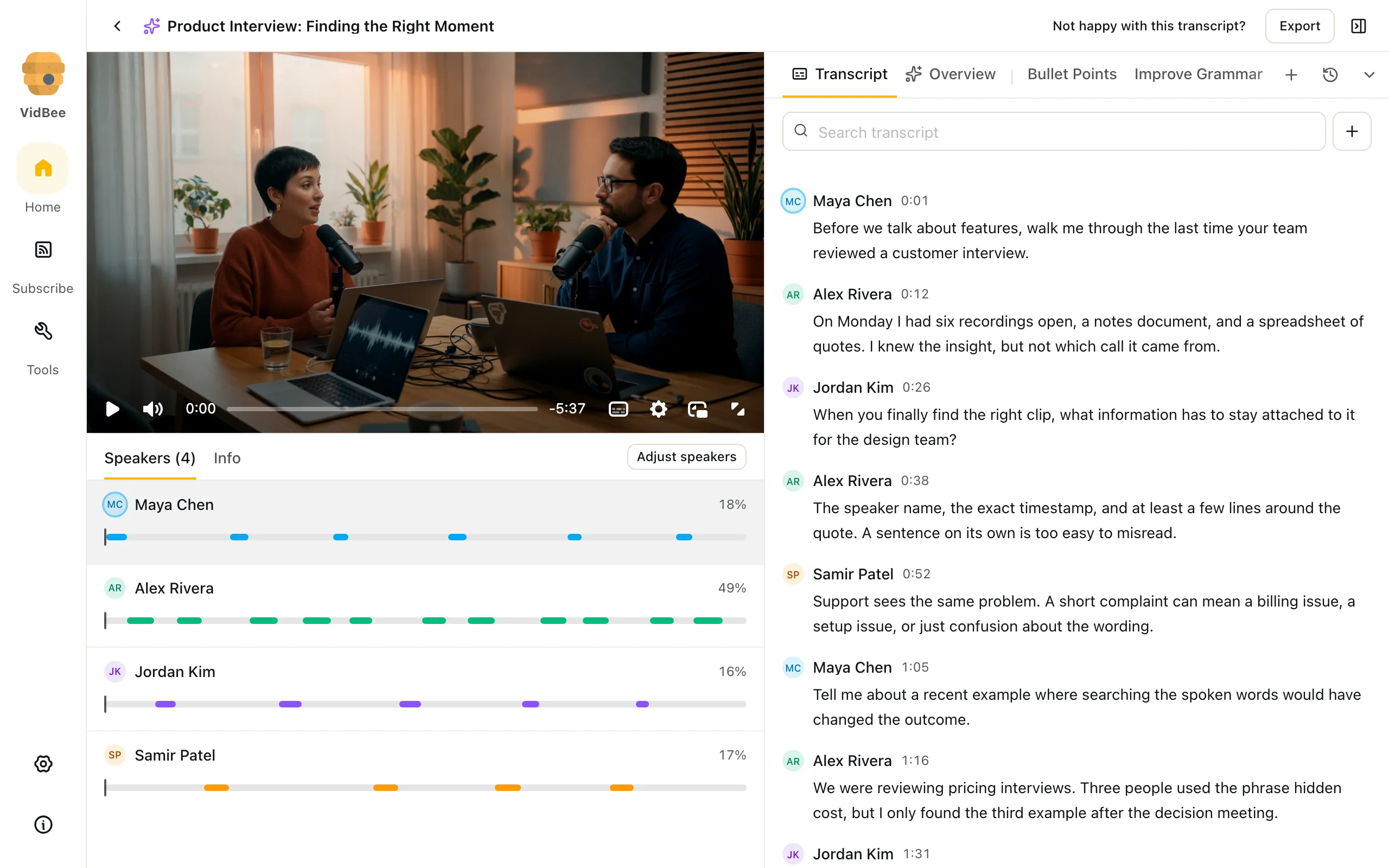
Task: Click Adjust speakers button
Action: pyautogui.click(x=686, y=456)
